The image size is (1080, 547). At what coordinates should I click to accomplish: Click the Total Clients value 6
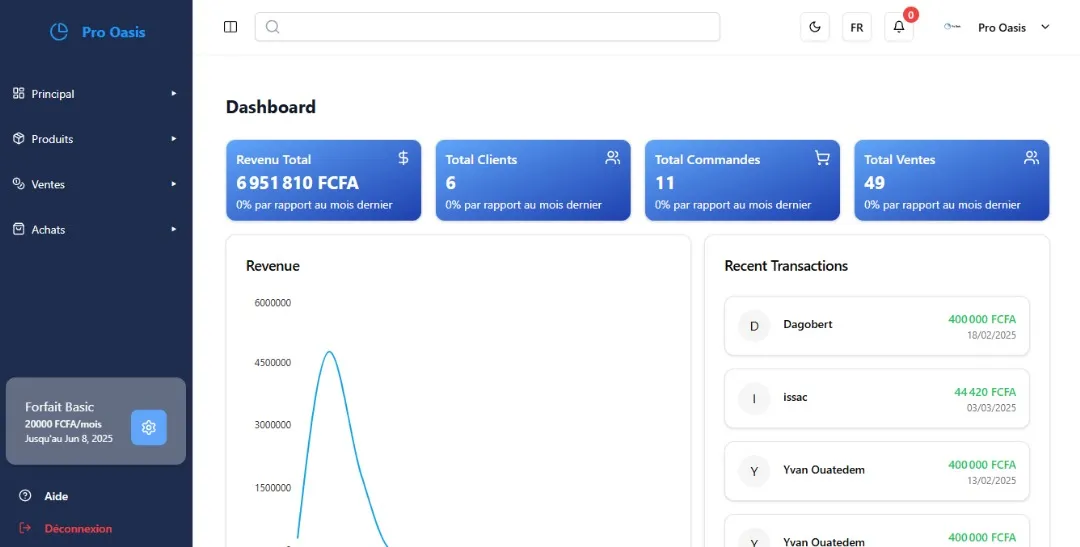point(450,183)
